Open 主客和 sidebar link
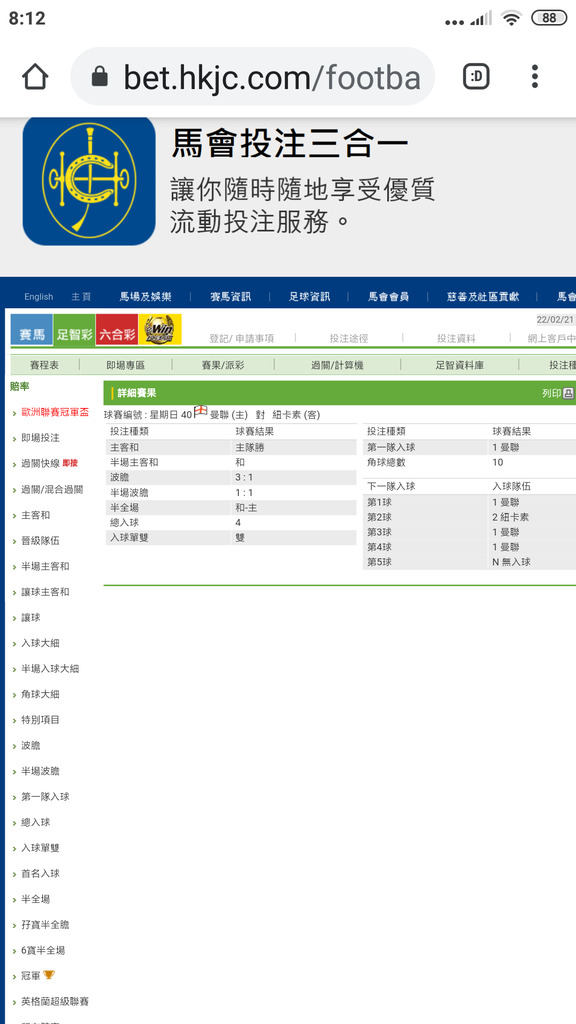The width and height of the screenshot is (576, 1024). [35, 515]
